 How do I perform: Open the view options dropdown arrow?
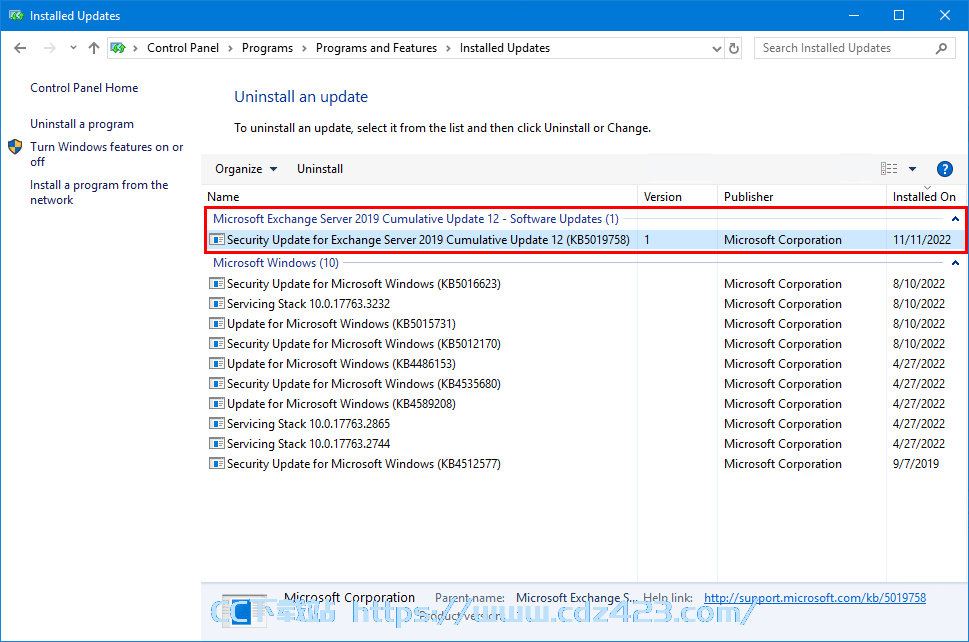pyautogui.click(x=912, y=169)
